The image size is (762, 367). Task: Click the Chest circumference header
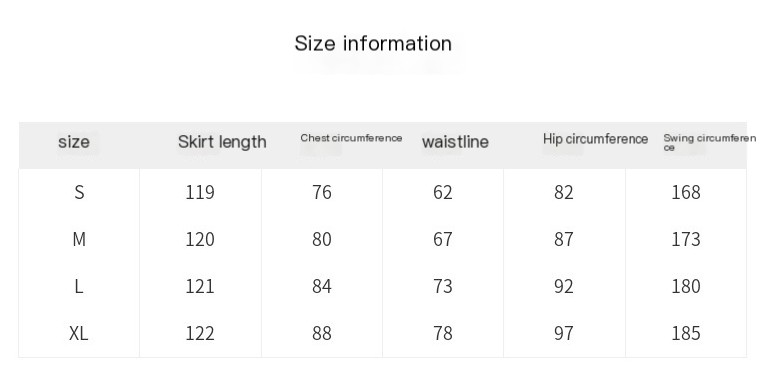(351, 138)
